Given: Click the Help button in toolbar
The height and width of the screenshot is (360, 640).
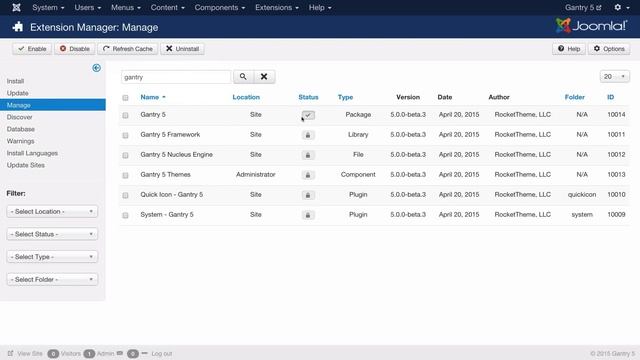Looking at the screenshot, I should pyautogui.click(x=569, y=49).
